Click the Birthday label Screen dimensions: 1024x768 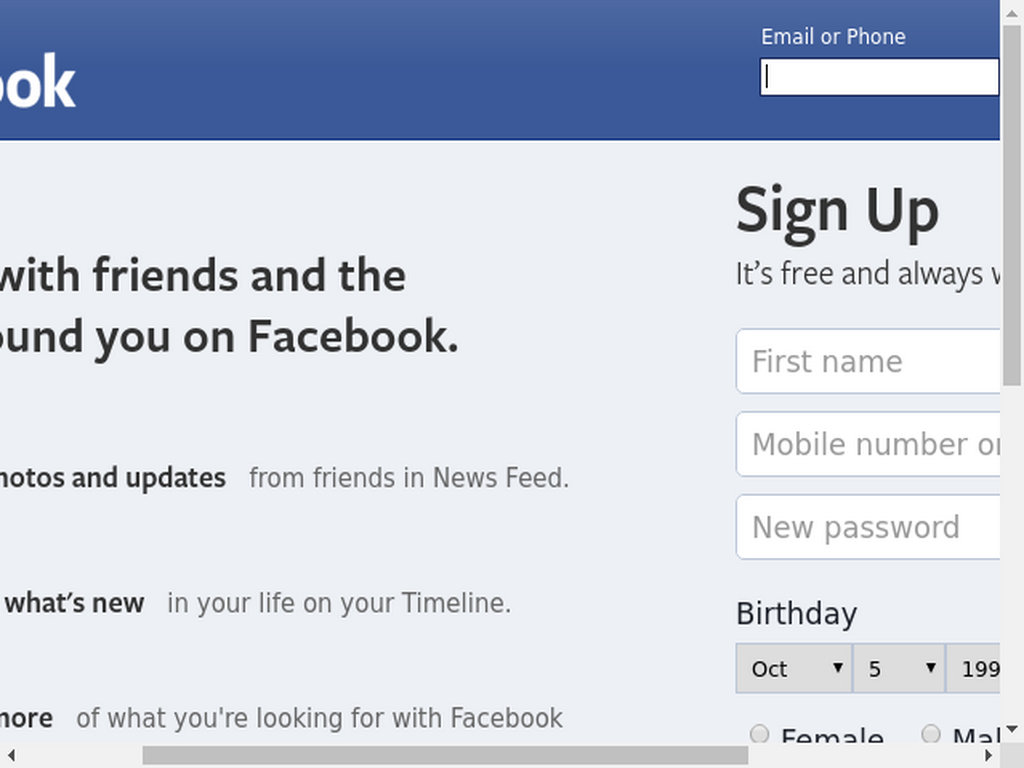tap(797, 614)
